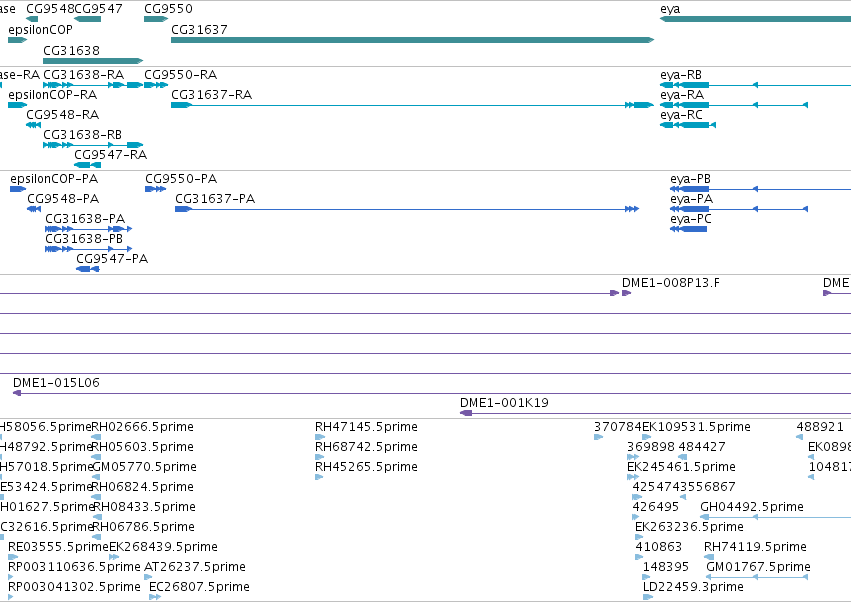Select transcript CG31638-RB
Viewport: 851px width, 602px height.
(93, 145)
